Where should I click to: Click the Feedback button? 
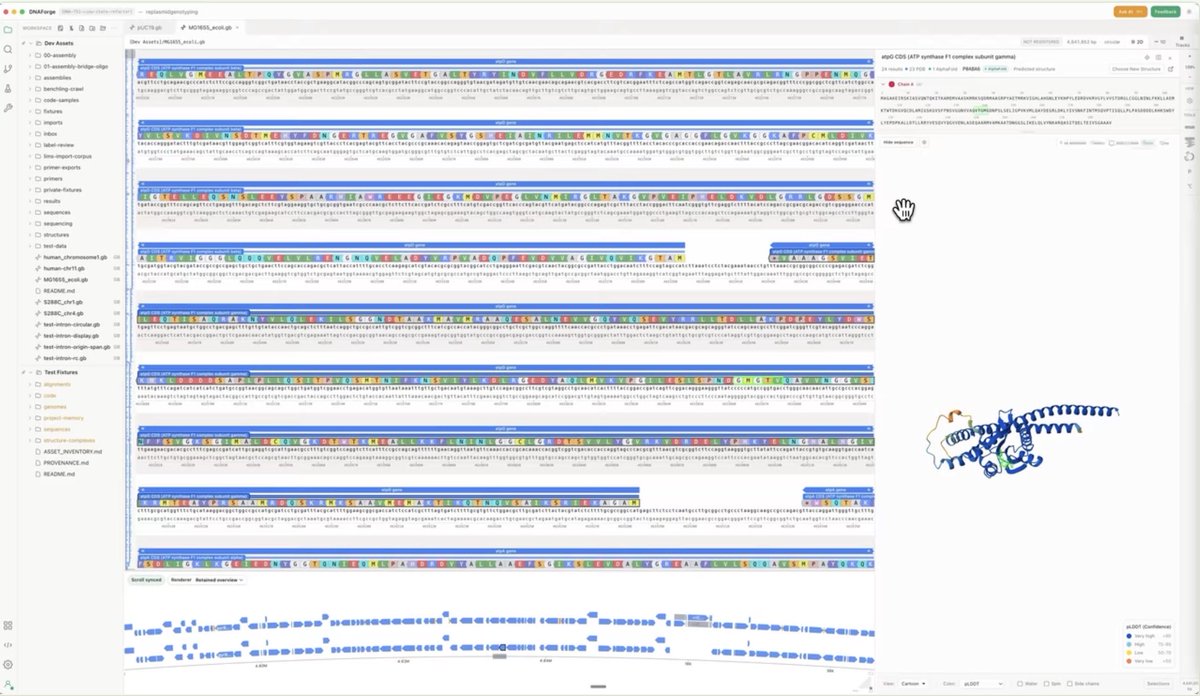coord(1165,11)
